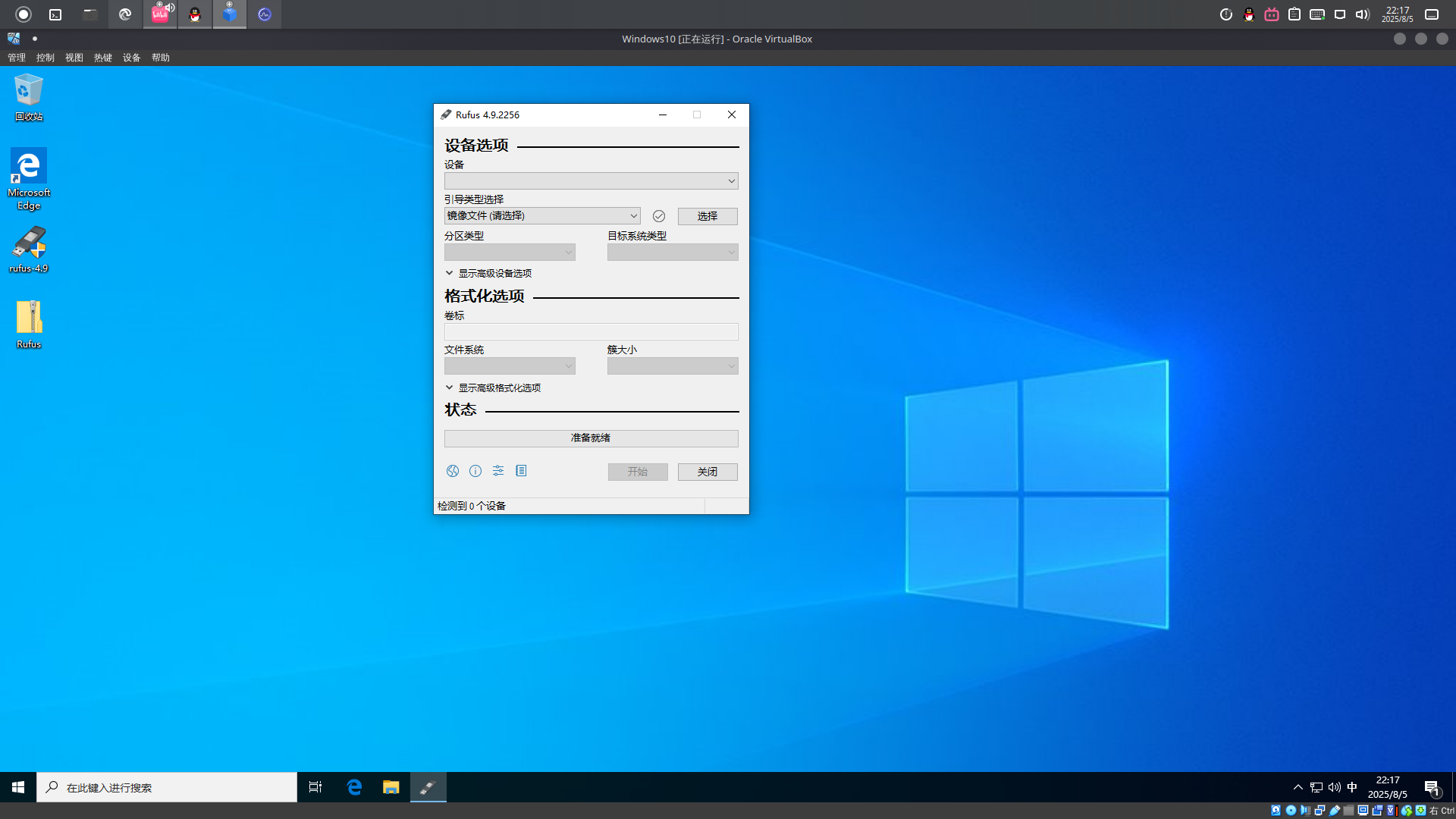Click host panel volume icon

pos(1363,14)
